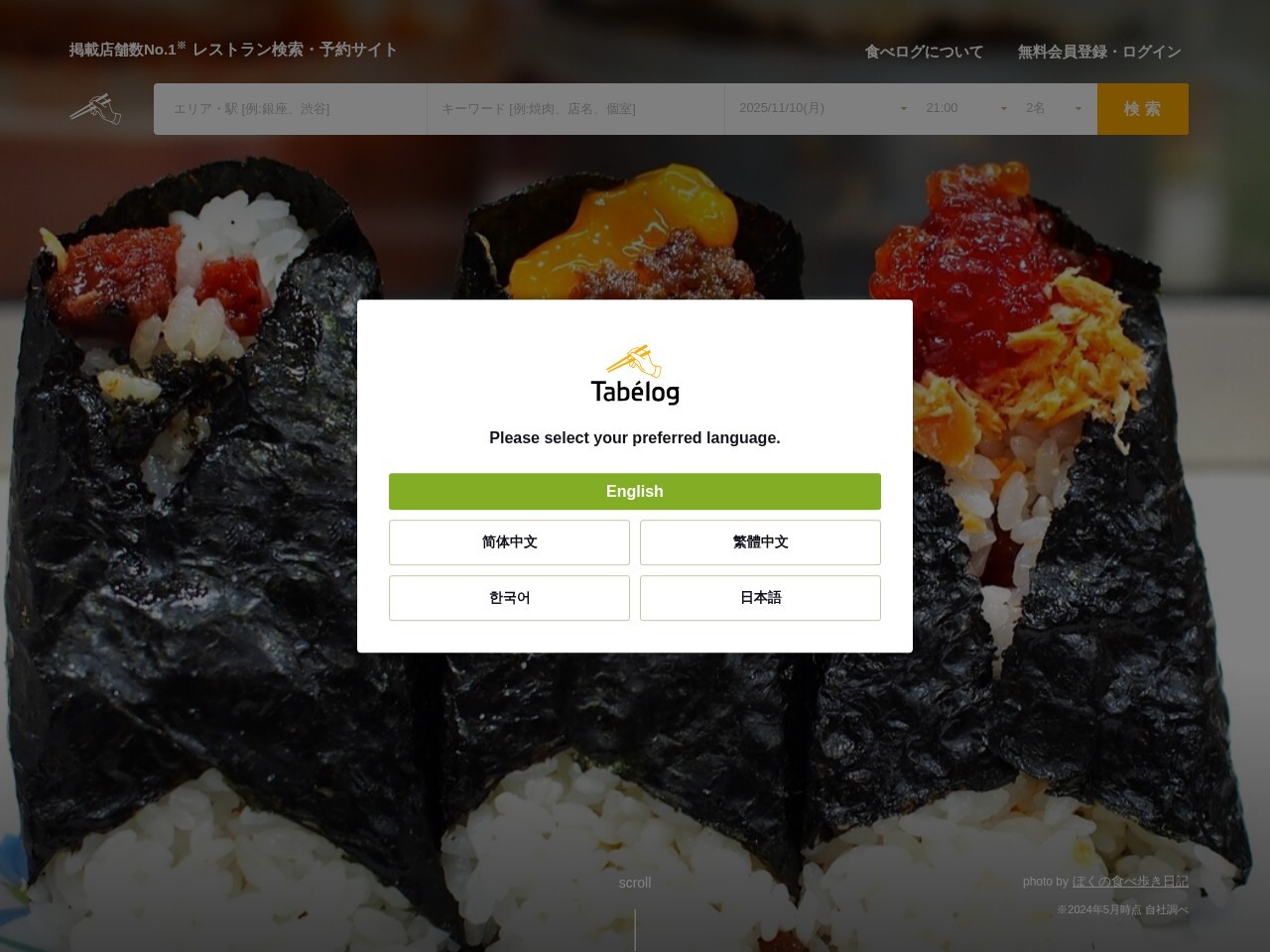The height and width of the screenshot is (952, 1270).
Task: Focus the キーワード keyword search field
Action: pos(575,109)
